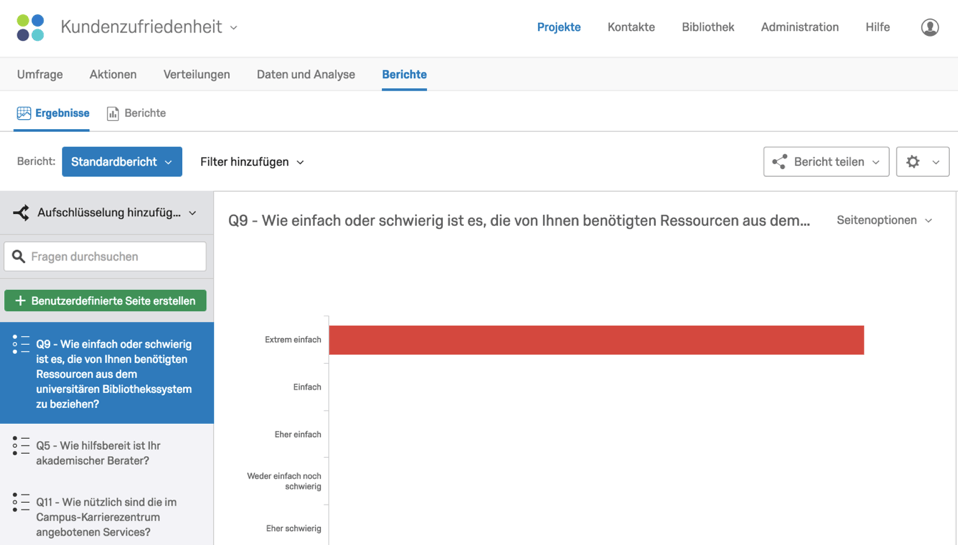Open the Bericht teilen dropdown
The image size is (958, 545).
[826, 162]
